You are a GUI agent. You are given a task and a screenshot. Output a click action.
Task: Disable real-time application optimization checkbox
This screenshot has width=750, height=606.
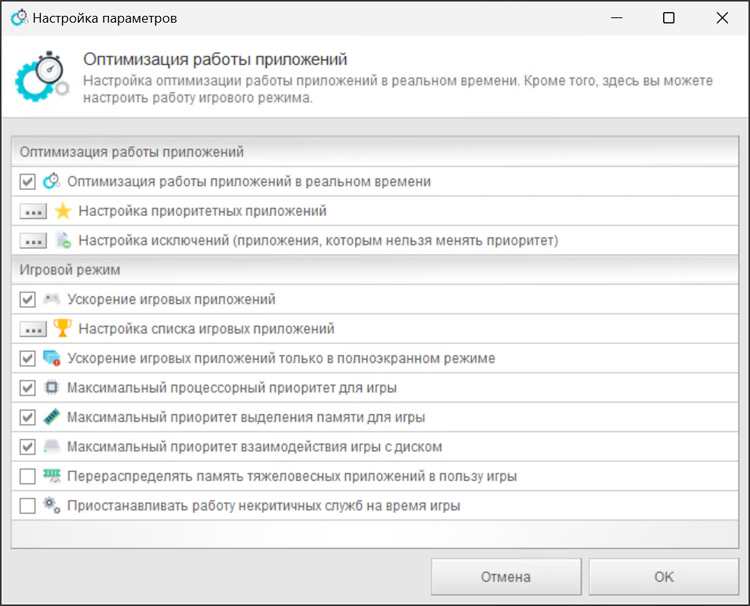coord(28,182)
